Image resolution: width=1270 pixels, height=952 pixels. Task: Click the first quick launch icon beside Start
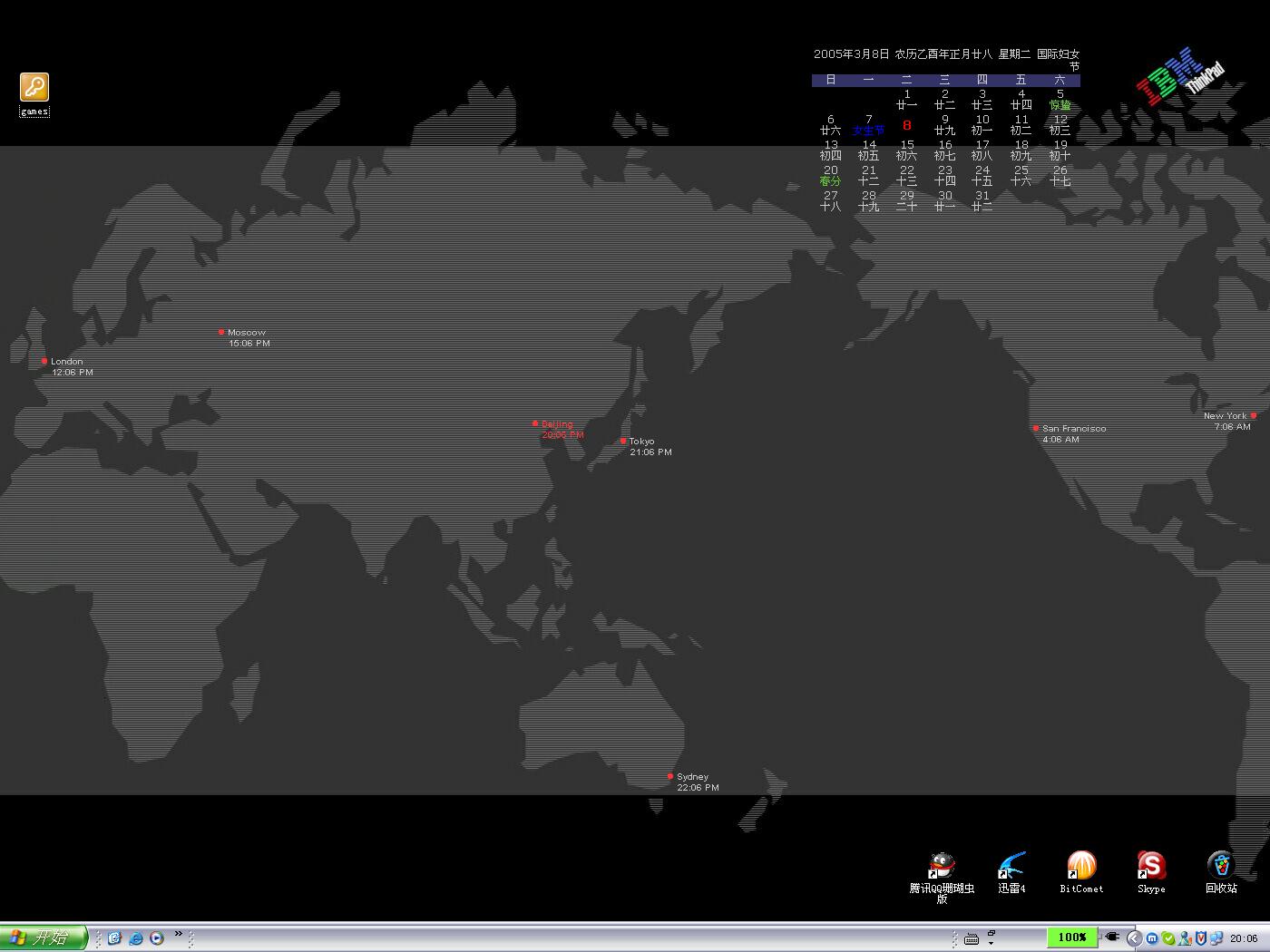(114, 938)
